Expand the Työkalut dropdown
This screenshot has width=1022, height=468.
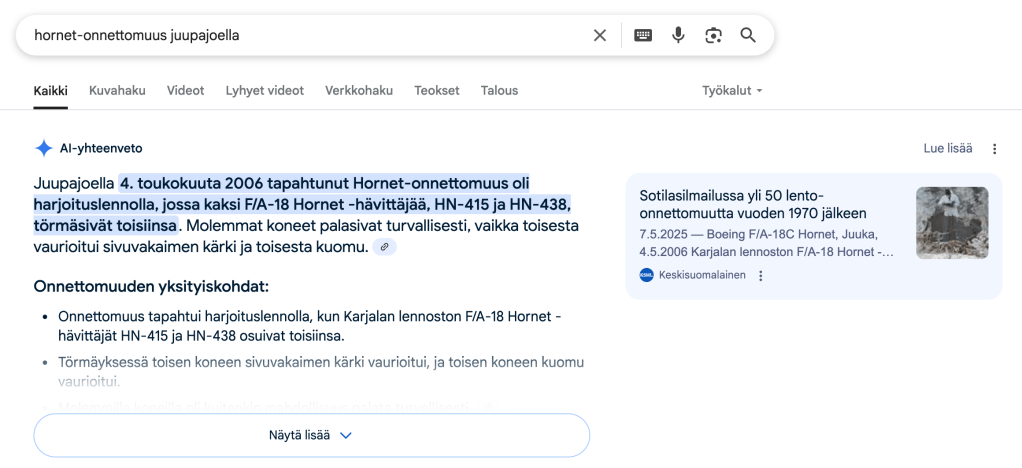click(x=732, y=90)
